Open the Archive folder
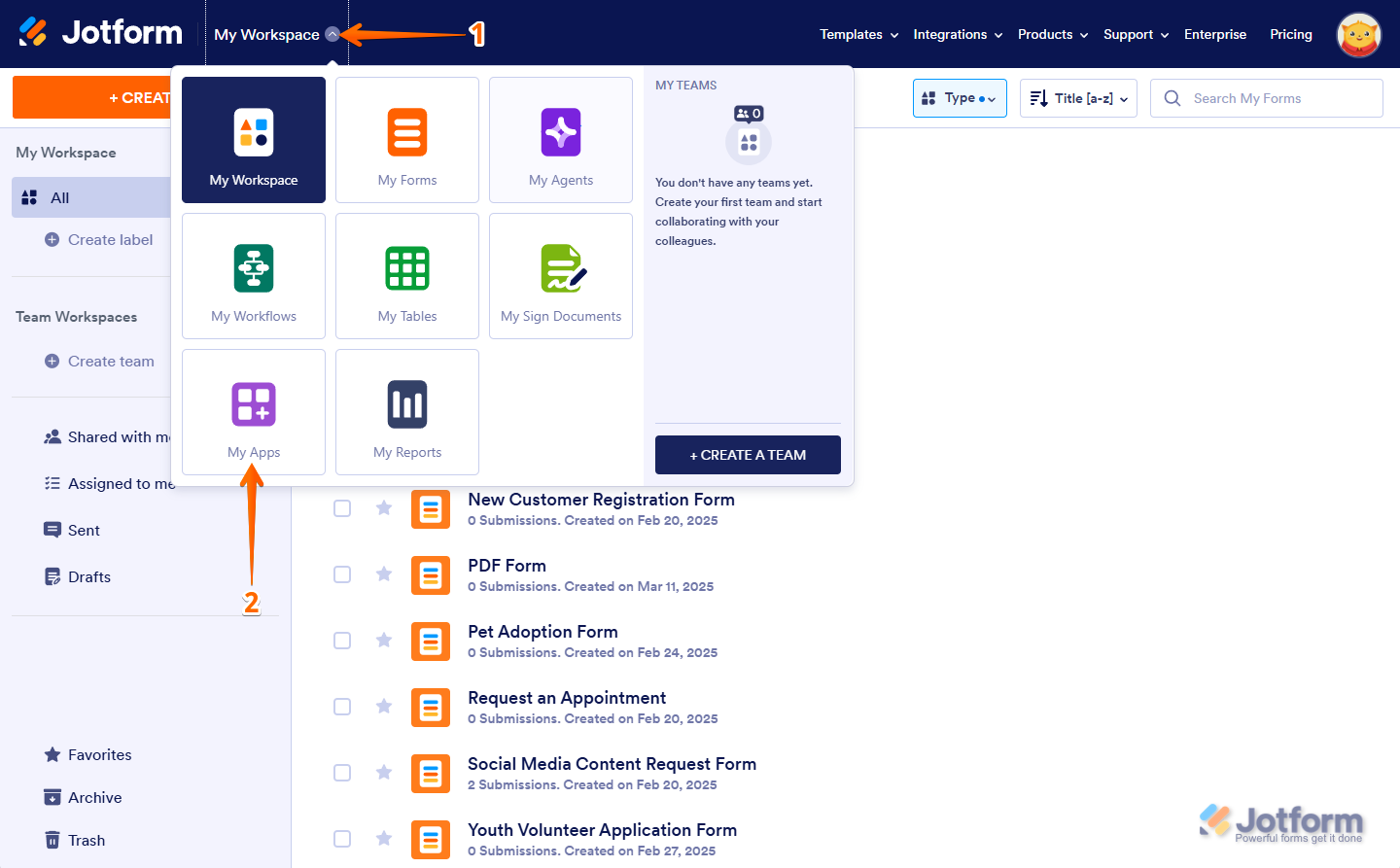Image resolution: width=1400 pixels, height=868 pixels. [83, 798]
